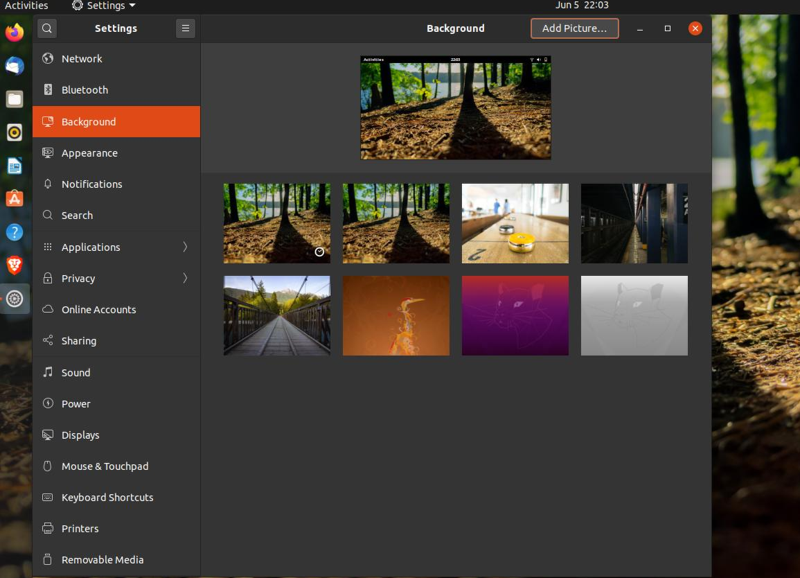Click the search magnifier icon in Settings header
The image size is (800, 578).
47,28
